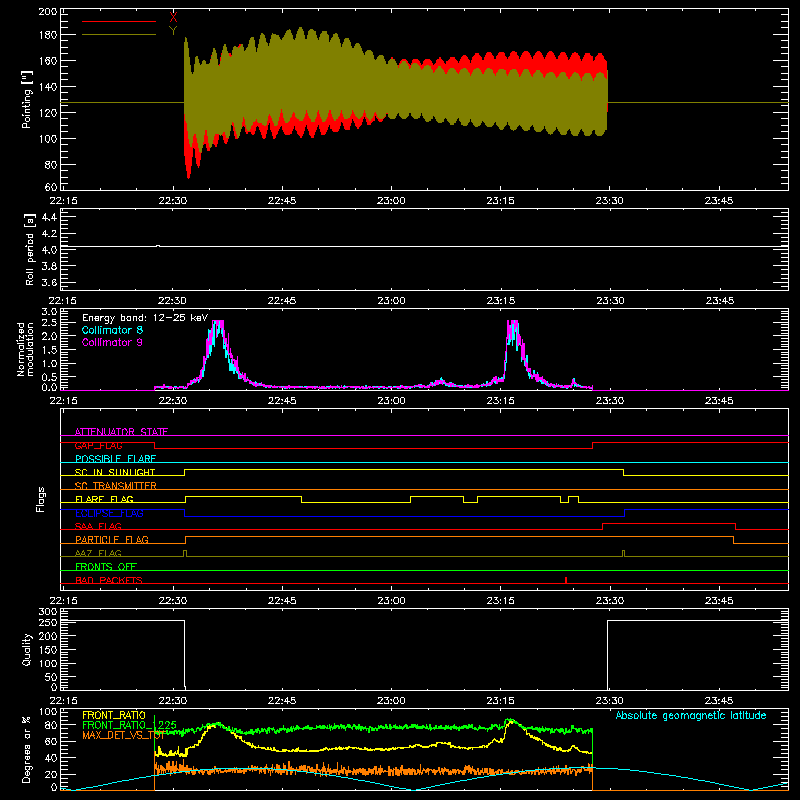
Task: Click the red BAD_PACKETS spike marker
Action: [x=566, y=580]
